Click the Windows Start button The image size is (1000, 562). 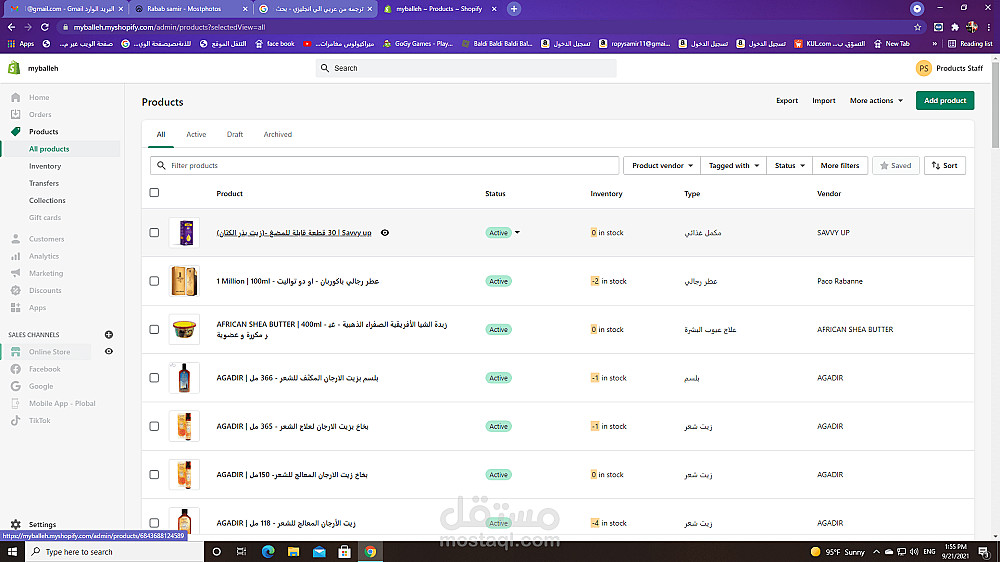[12, 552]
